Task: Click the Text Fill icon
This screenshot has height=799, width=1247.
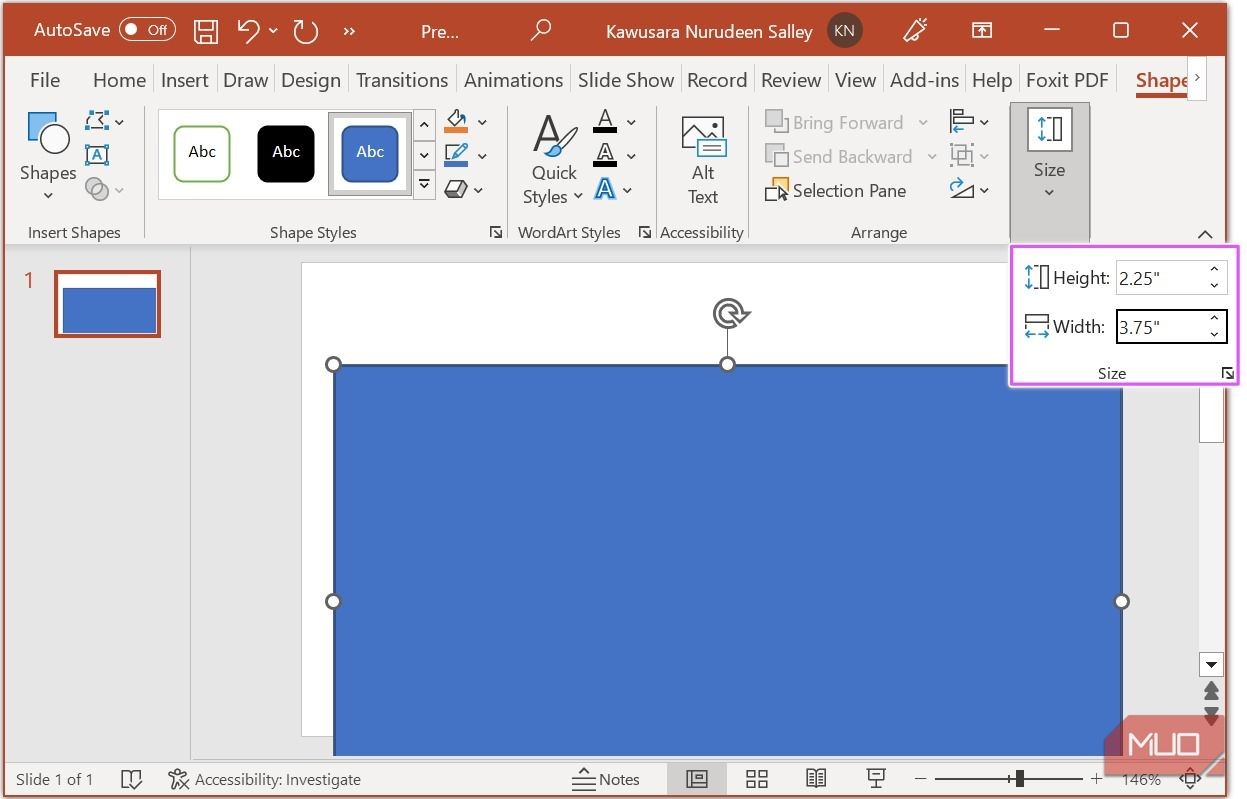Action: tap(605, 122)
